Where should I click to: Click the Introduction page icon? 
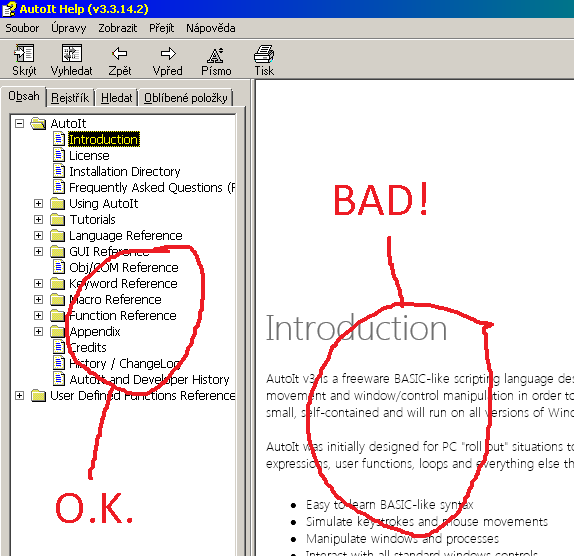[x=59, y=139]
